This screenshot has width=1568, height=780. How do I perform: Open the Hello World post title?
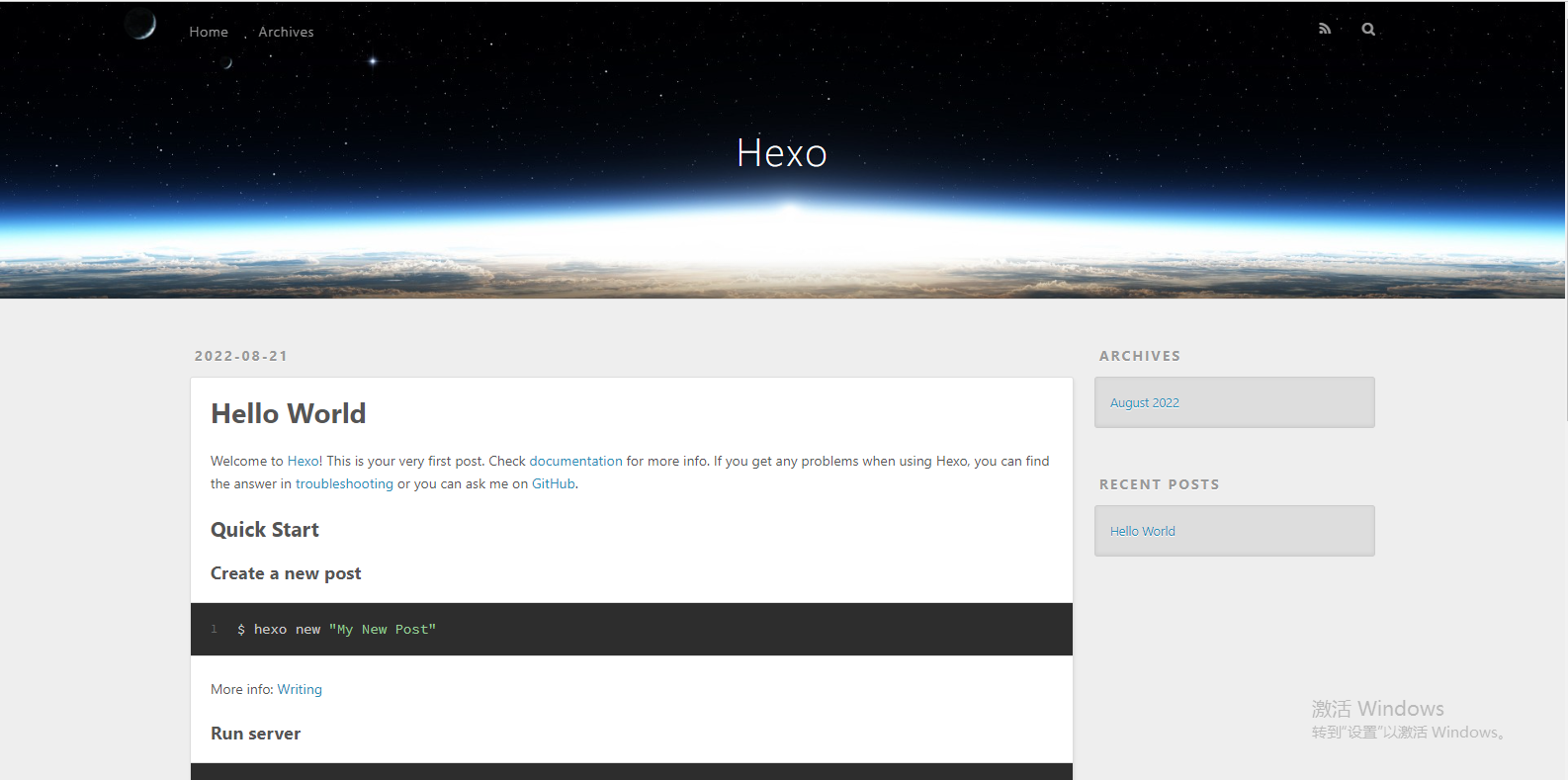289,413
